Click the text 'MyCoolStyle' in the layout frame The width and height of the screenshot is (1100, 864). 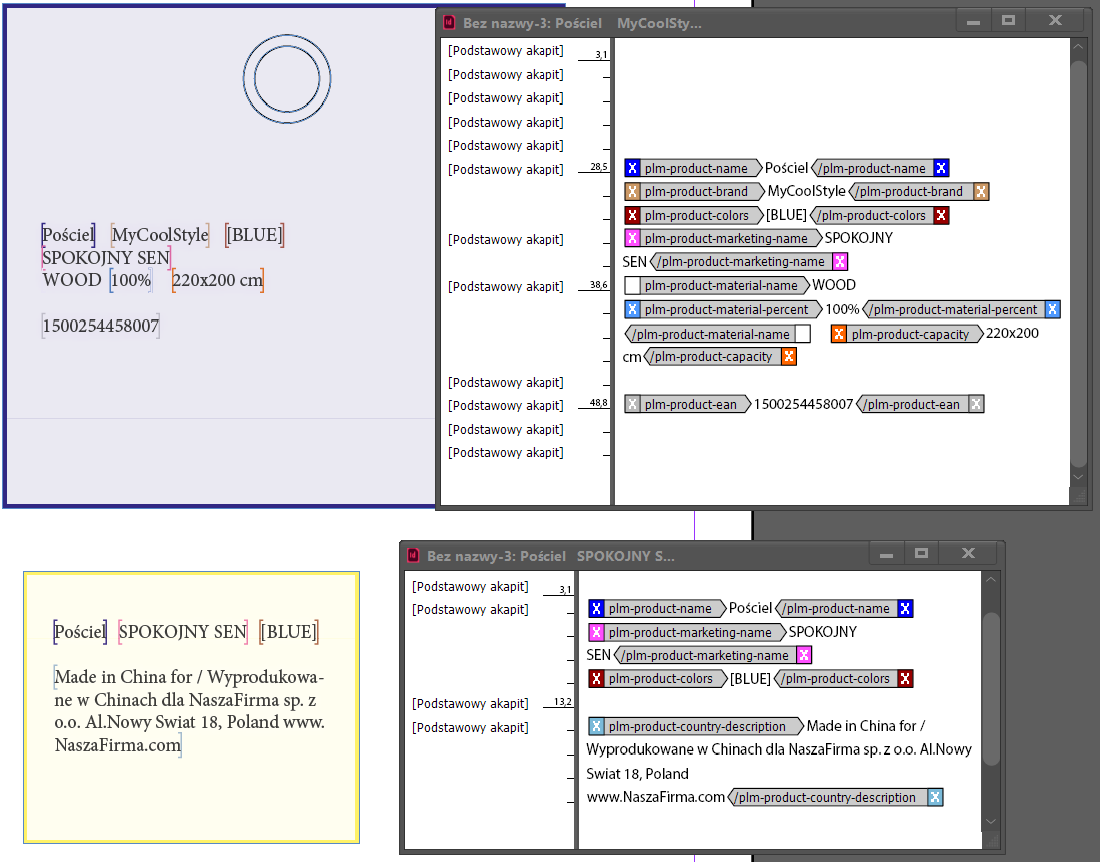(x=160, y=235)
